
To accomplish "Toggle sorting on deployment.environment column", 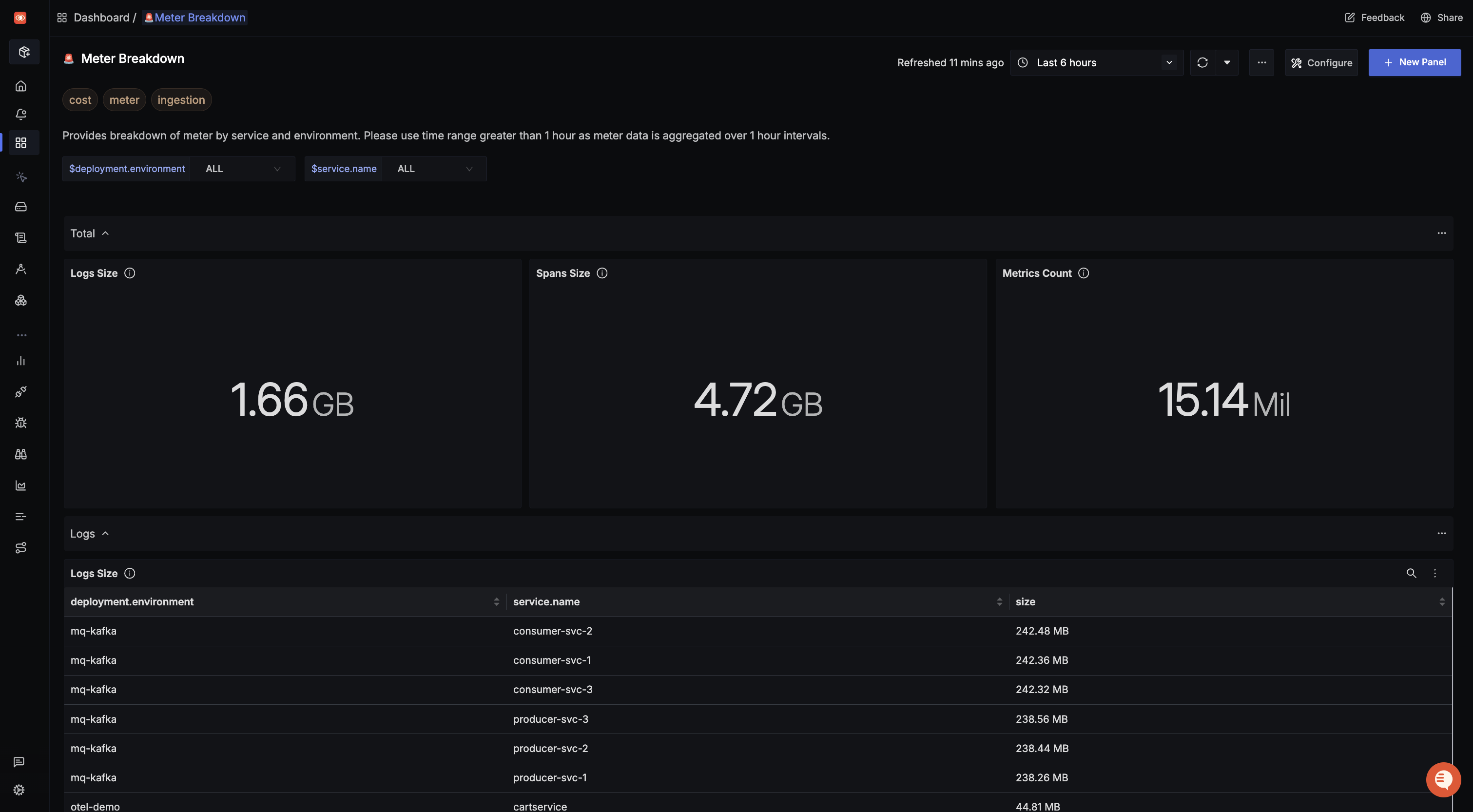I will coord(496,601).
